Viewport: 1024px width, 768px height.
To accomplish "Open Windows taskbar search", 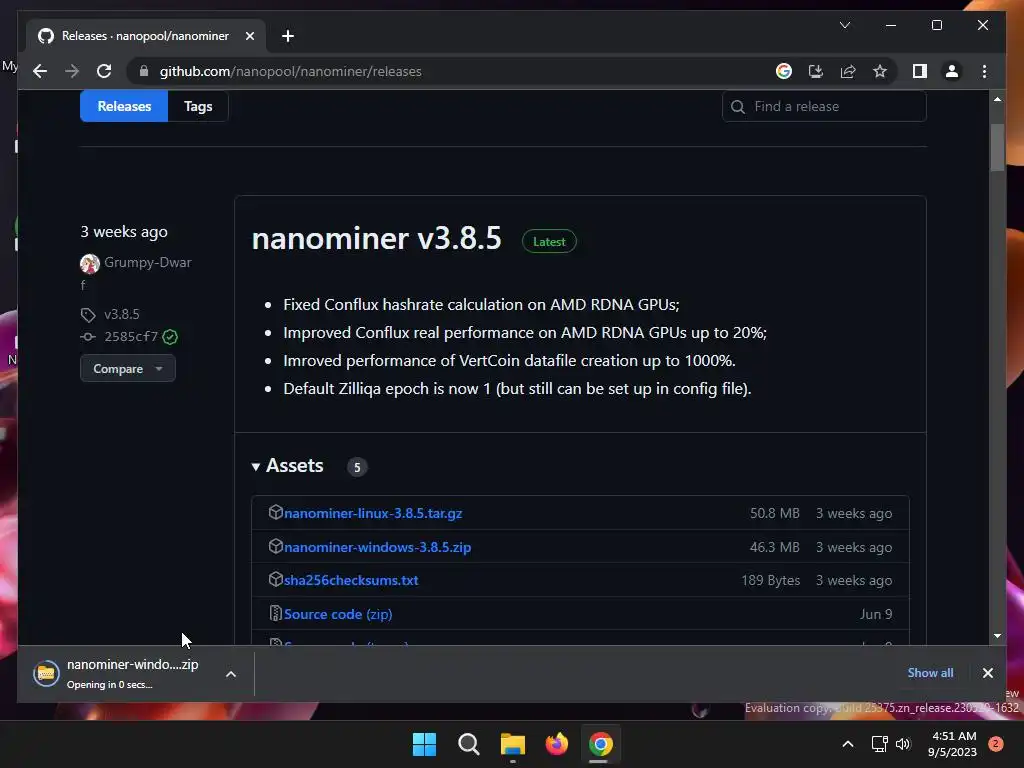I will pos(469,744).
